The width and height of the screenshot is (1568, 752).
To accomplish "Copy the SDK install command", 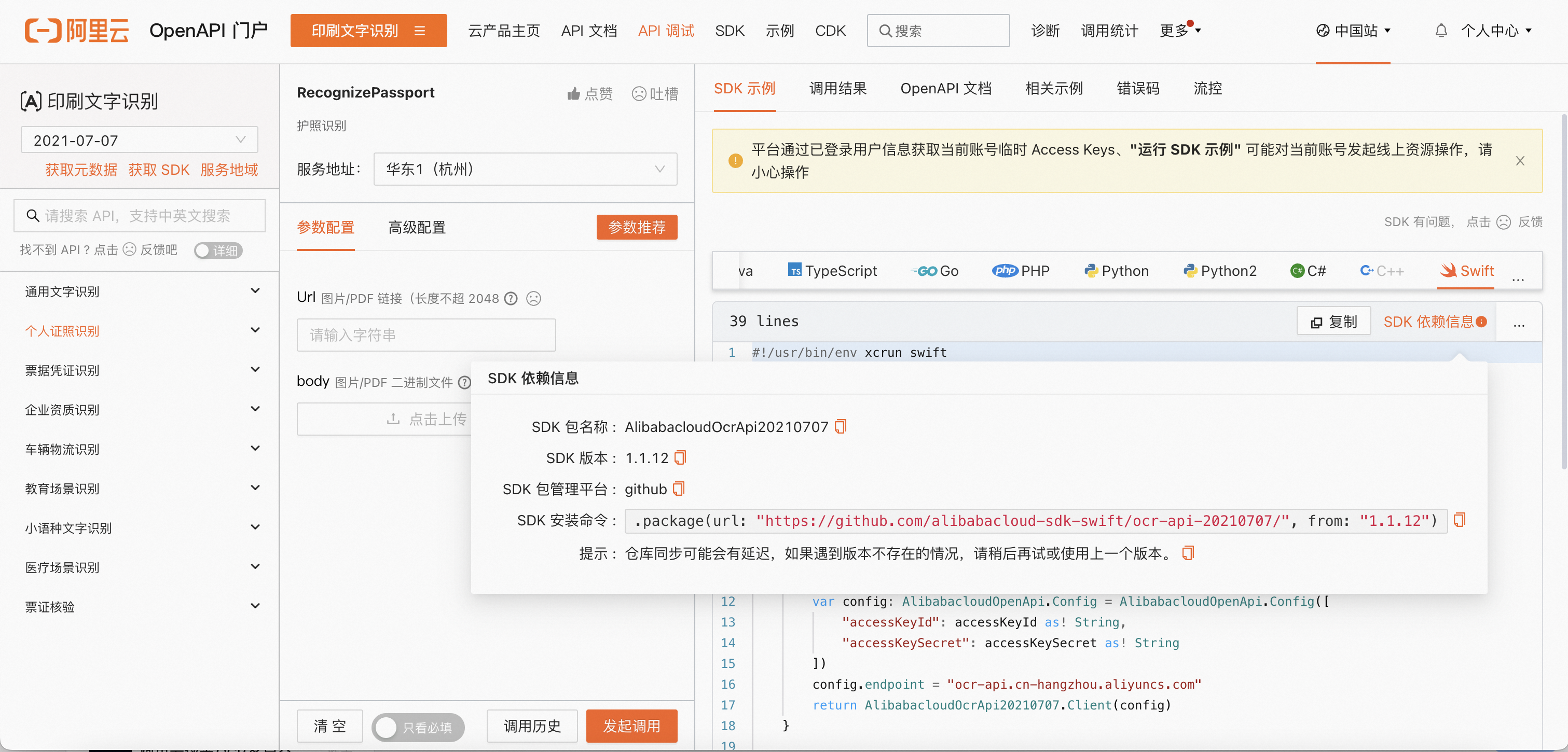I will pos(1459,520).
